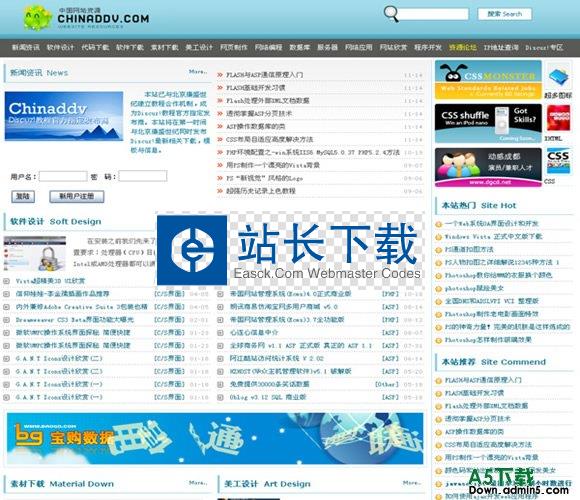Focus the search text field
Screen dimensions: 580x500
(x=434, y=14)
